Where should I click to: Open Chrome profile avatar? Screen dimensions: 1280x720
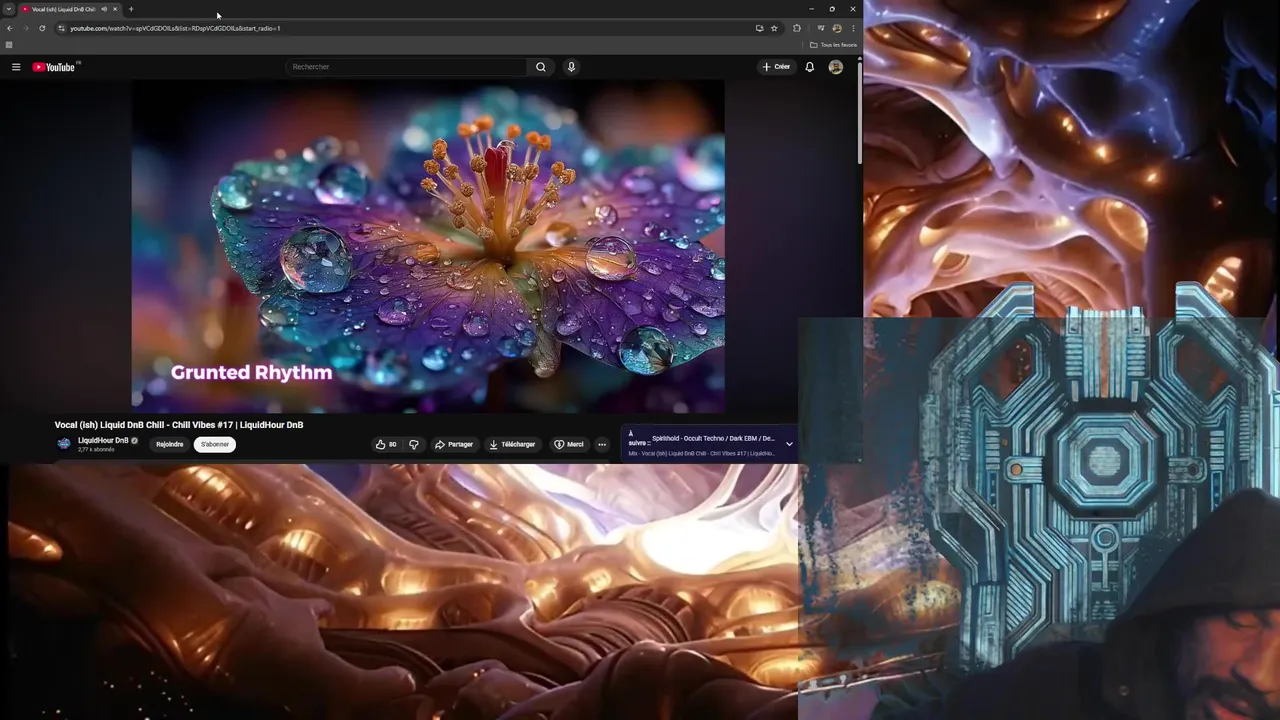pyautogui.click(x=837, y=28)
